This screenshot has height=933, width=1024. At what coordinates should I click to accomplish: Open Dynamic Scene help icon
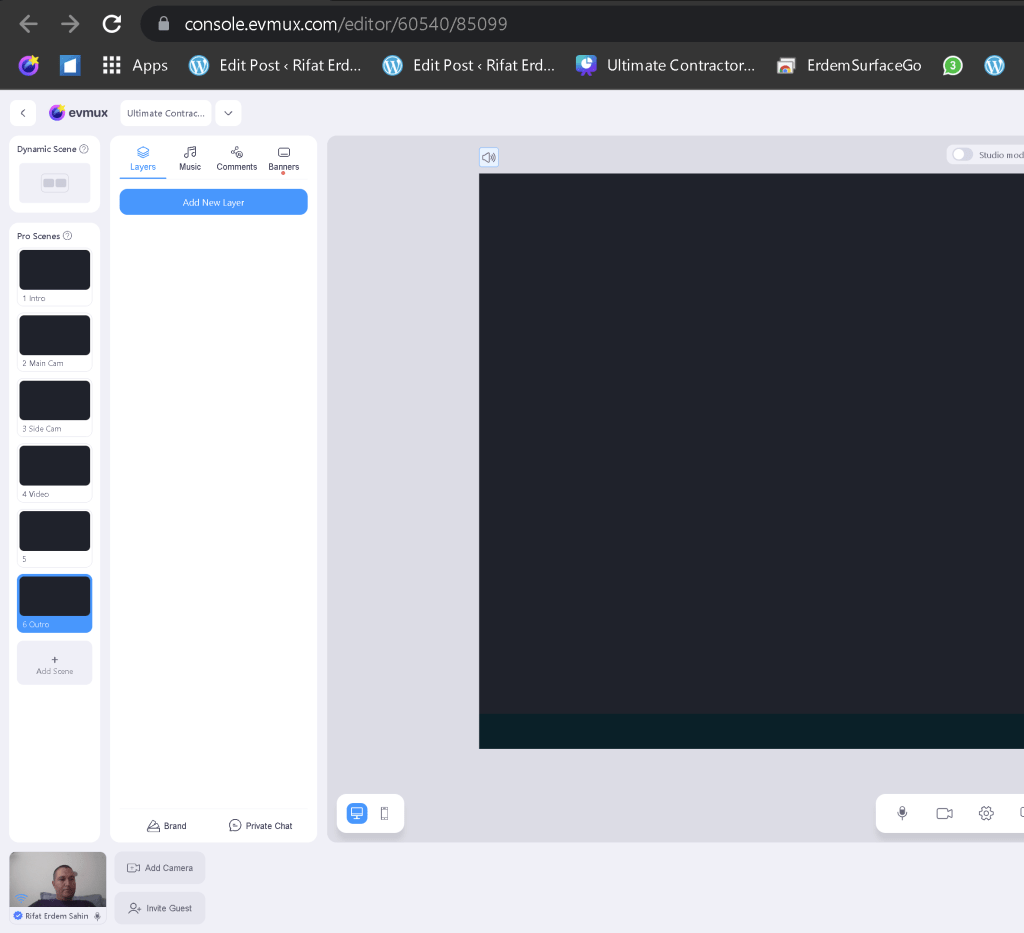pos(84,149)
